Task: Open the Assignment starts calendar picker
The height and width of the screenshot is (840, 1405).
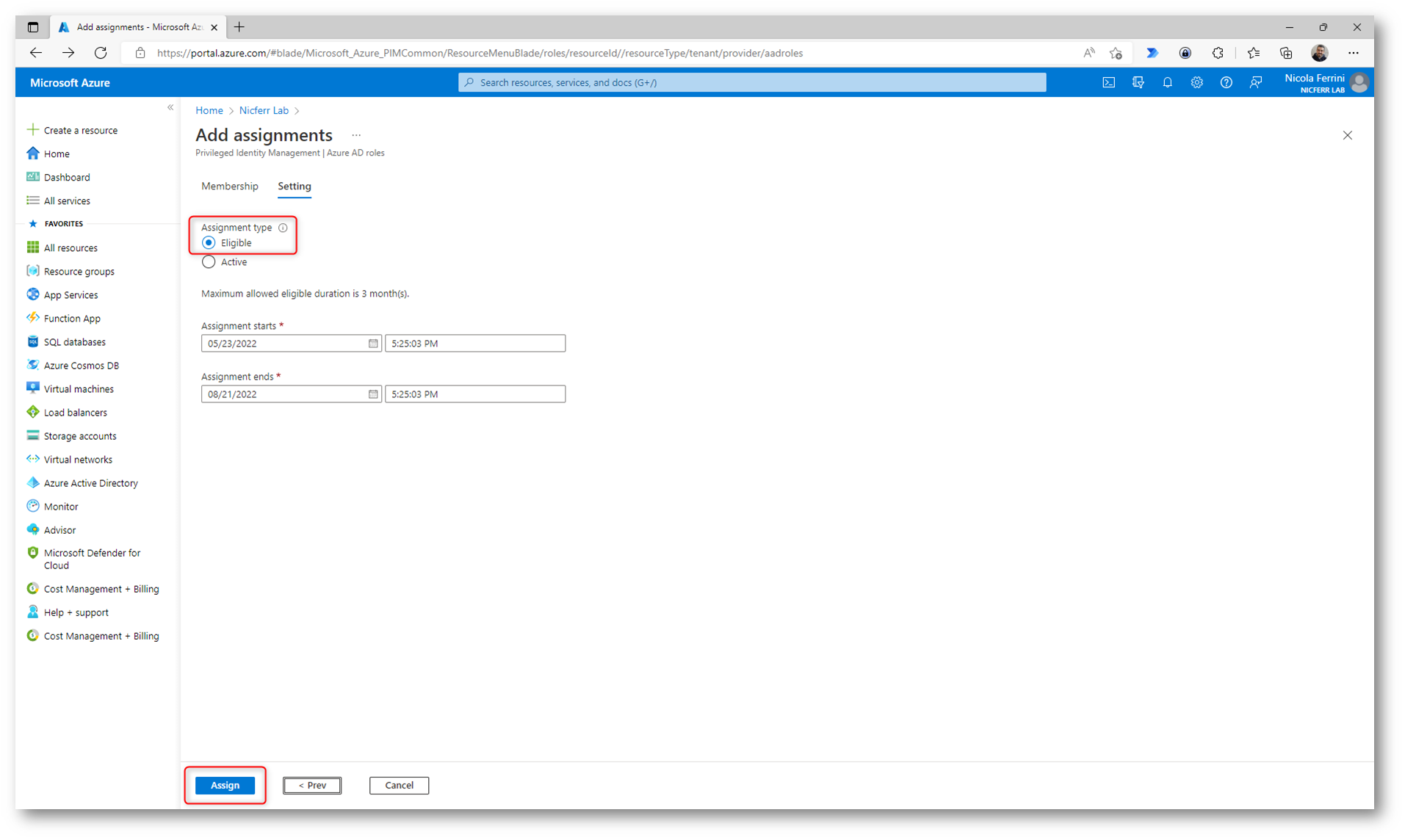Action: pyautogui.click(x=373, y=343)
